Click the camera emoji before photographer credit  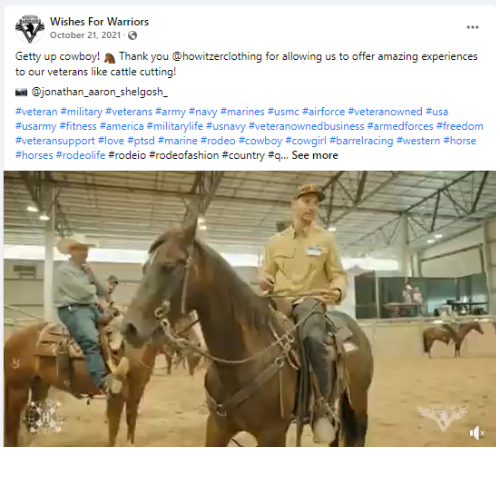[21, 92]
